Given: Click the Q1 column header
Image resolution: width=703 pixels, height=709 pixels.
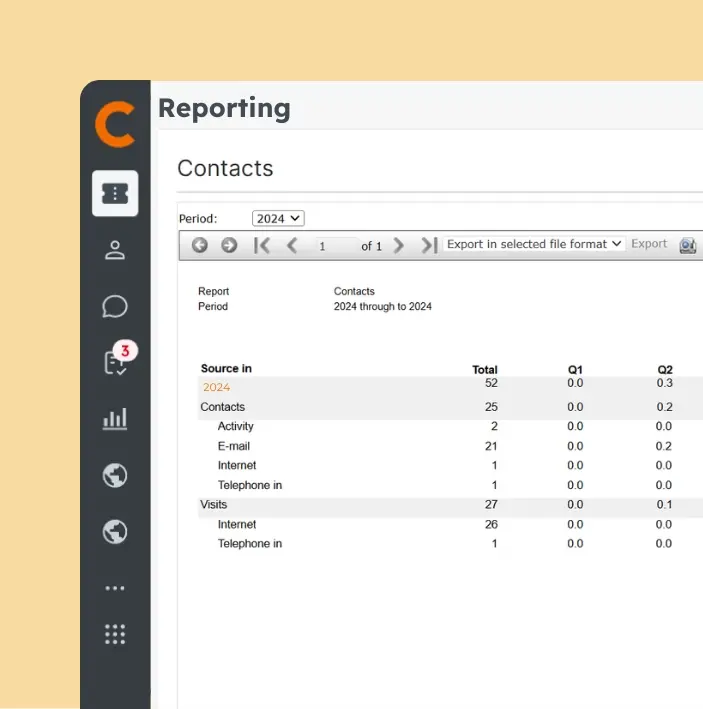Looking at the screenshot, I should point(575,370).
